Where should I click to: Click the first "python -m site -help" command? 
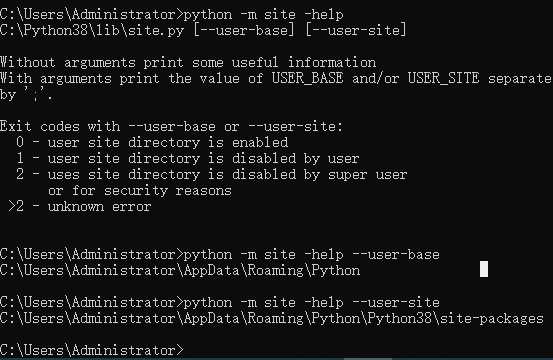[x=263, y=15]
